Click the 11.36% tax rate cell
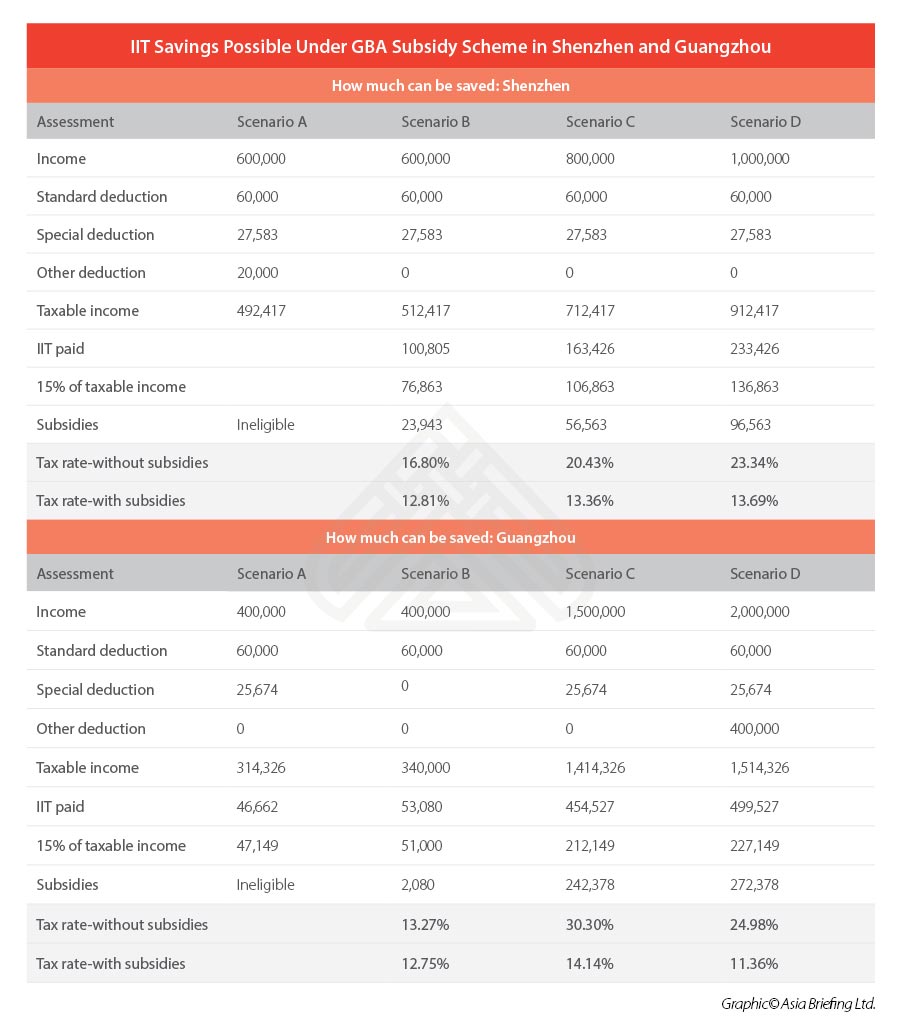This screenshot has height=1032, width=900. click(754, 964)
